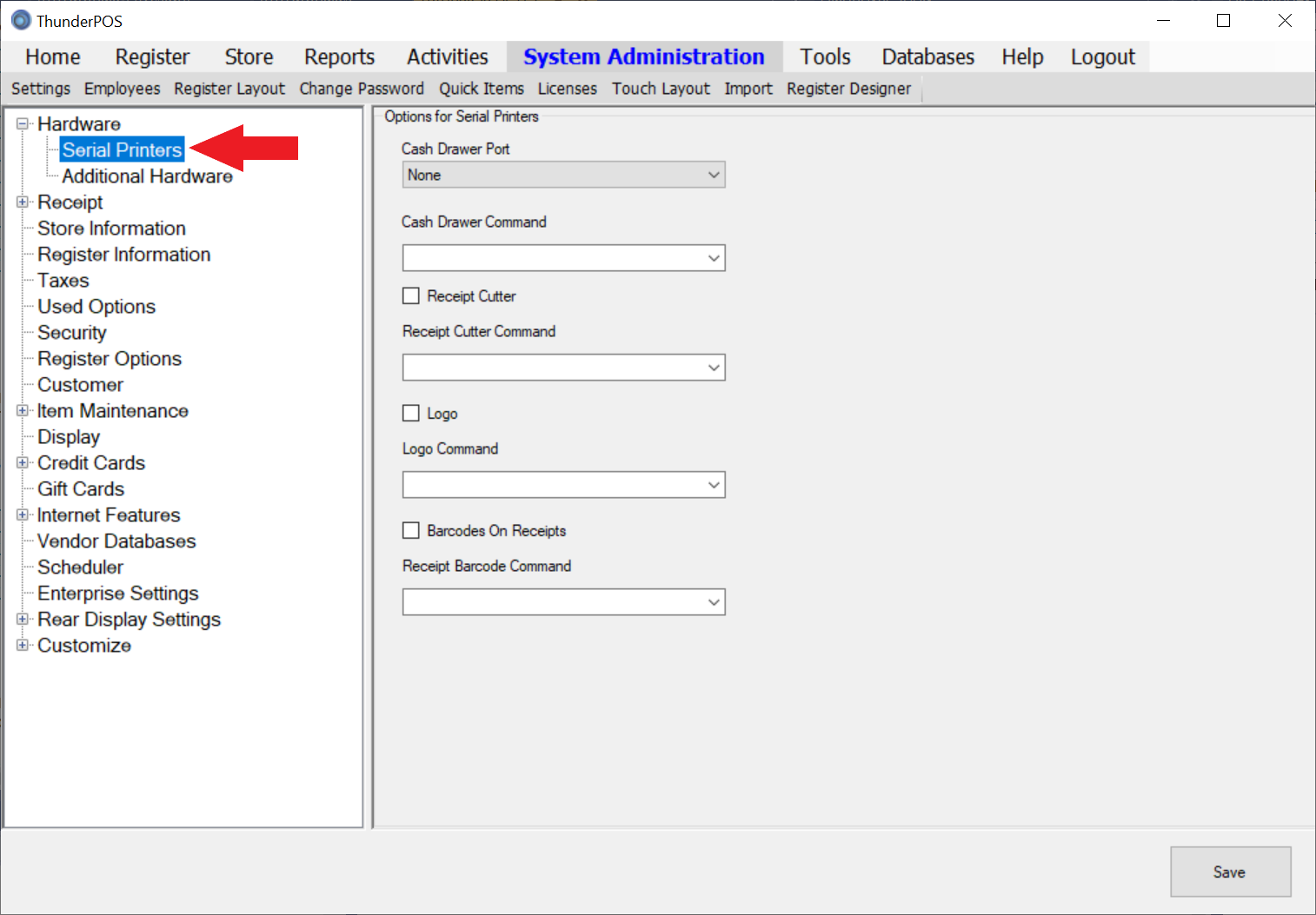
Task: Expand the Item Maintenance node
Action: (23, 410)
